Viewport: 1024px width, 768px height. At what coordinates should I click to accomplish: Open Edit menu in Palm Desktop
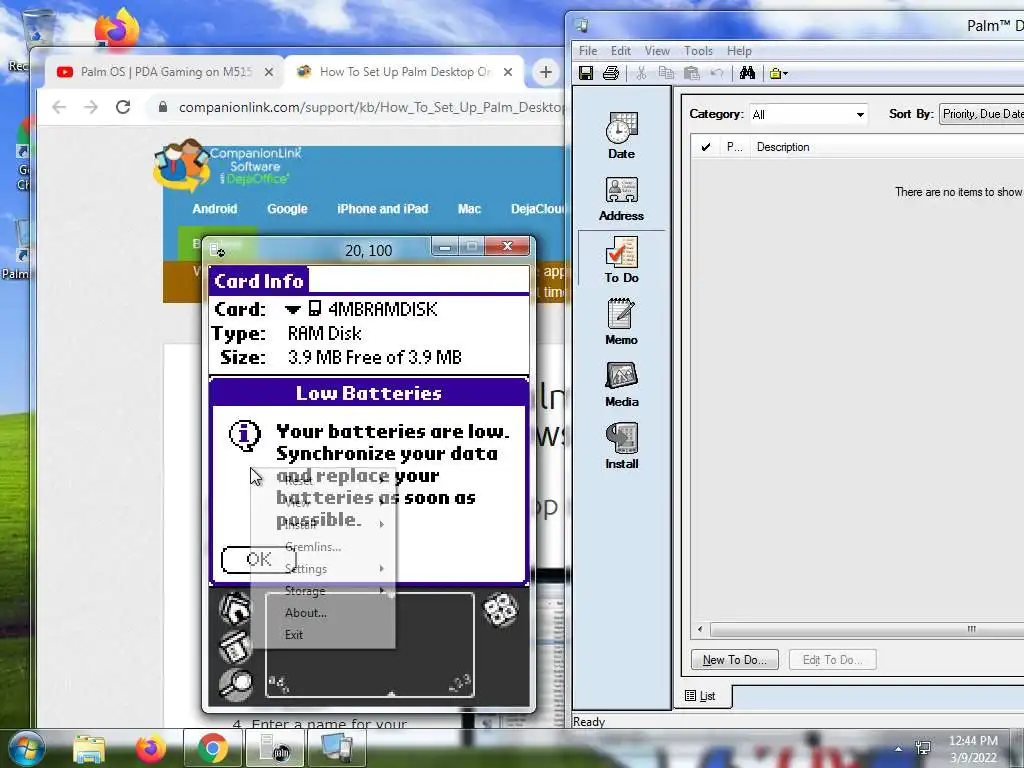pyautogui.click(x=620, y=50)
